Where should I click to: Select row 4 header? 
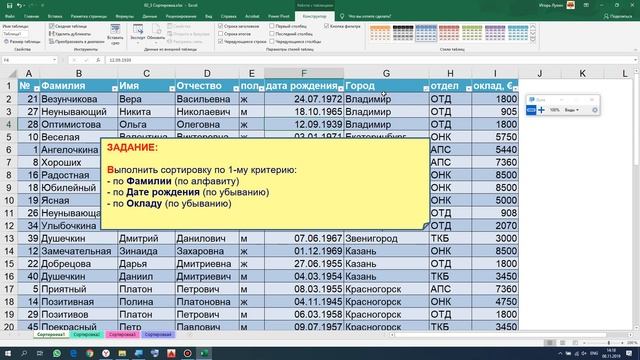click(9, 124)
